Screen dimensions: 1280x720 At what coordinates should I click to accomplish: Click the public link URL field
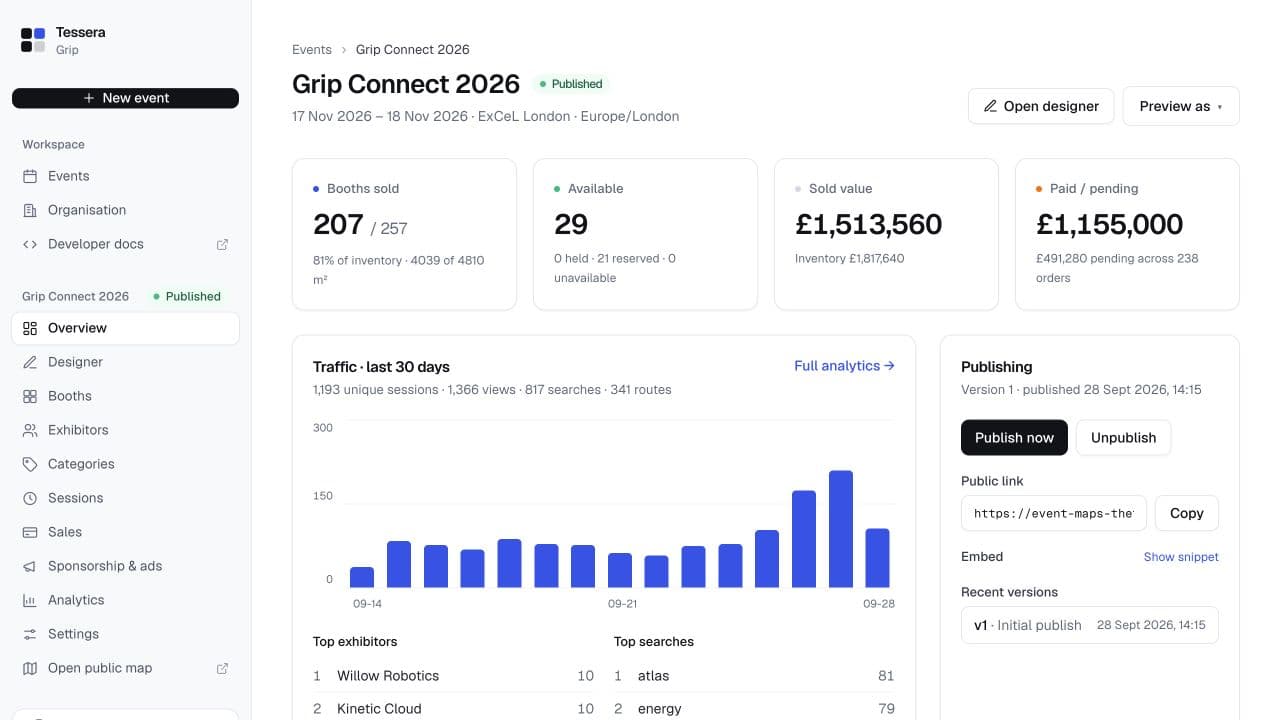point(1054,513)
